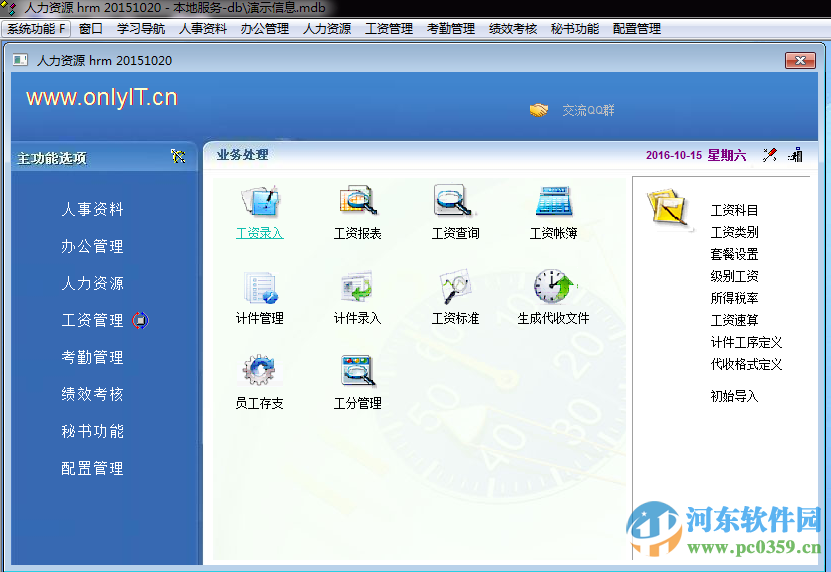
Task: Open the 系统功能 F menu
Action: 36,29
